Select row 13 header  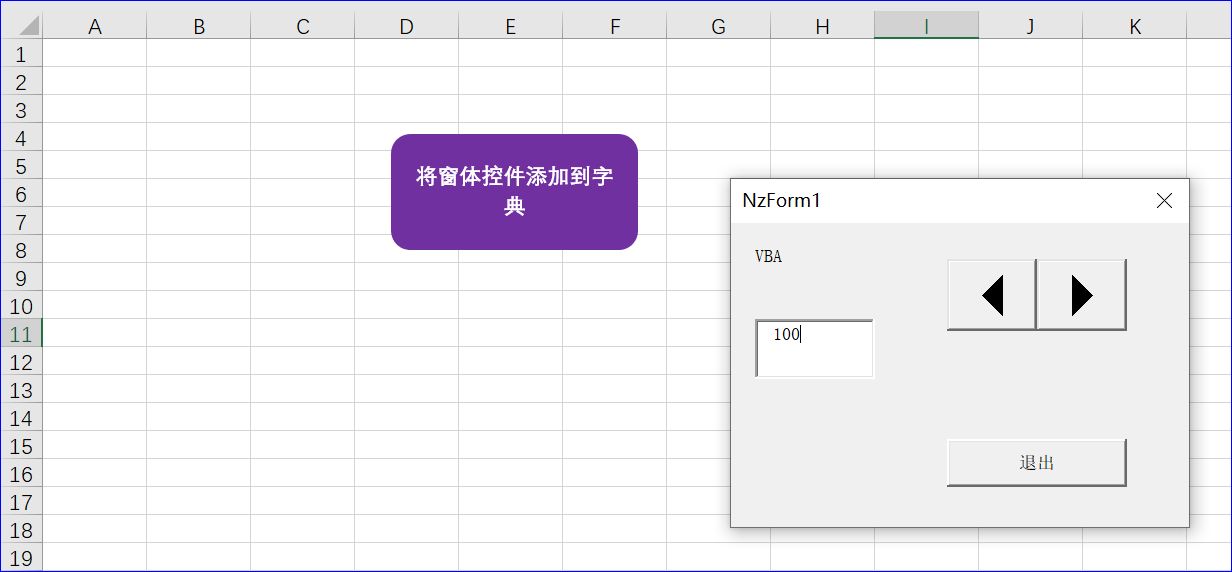pyautogui.click(x=21, y=389)
